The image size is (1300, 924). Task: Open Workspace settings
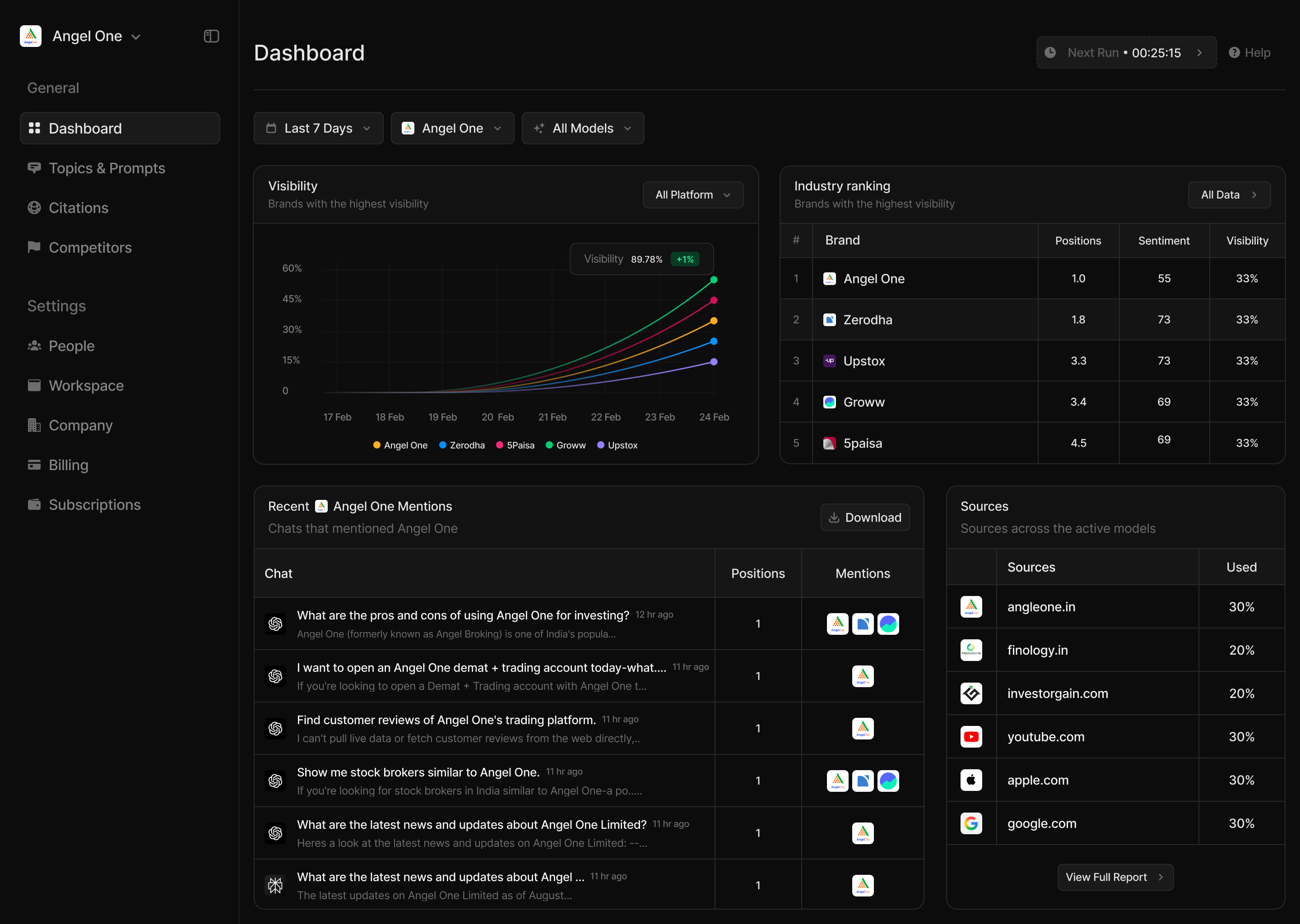76,386
